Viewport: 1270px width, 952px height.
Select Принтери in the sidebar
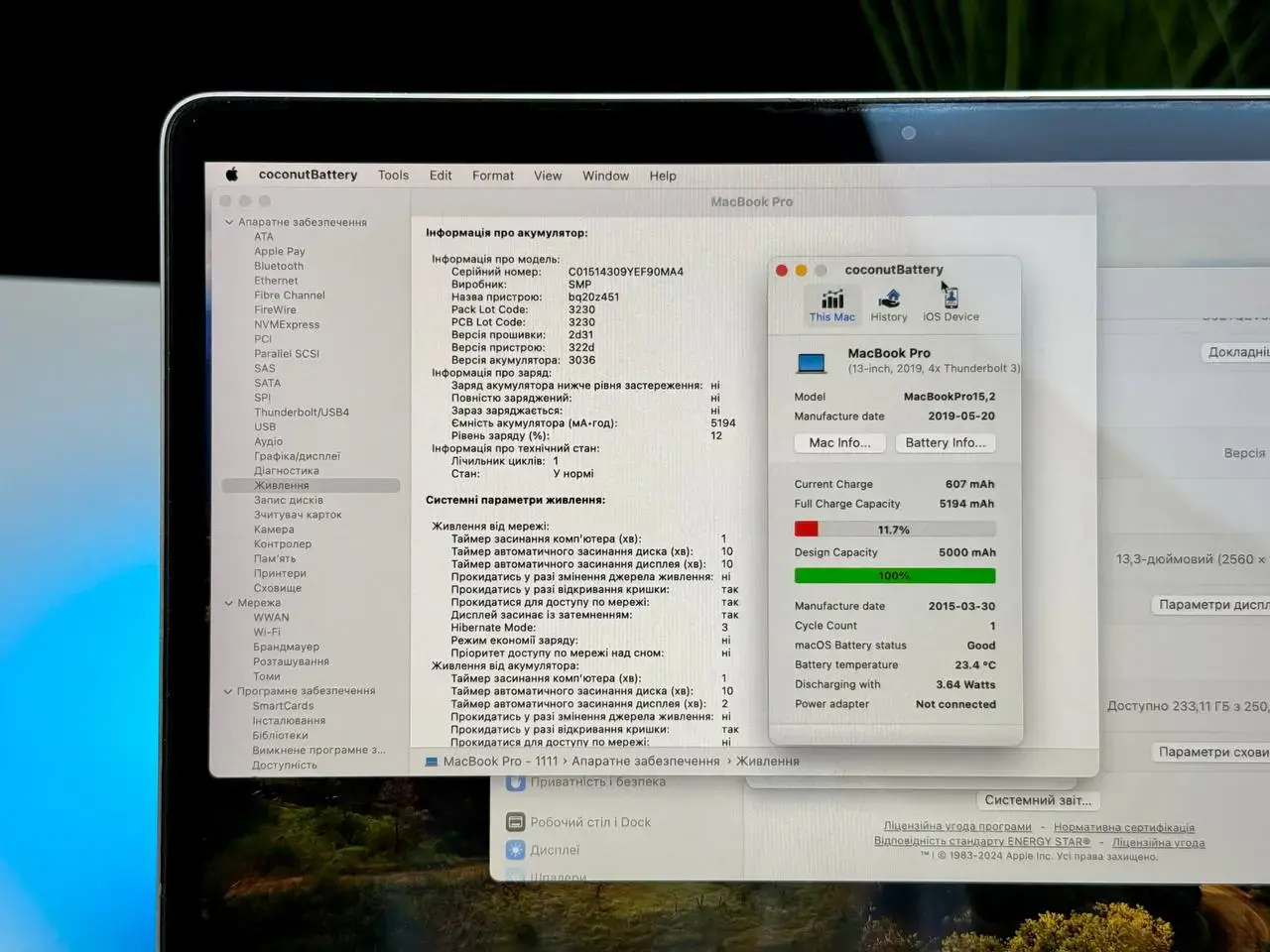click(x=280, y=573)
